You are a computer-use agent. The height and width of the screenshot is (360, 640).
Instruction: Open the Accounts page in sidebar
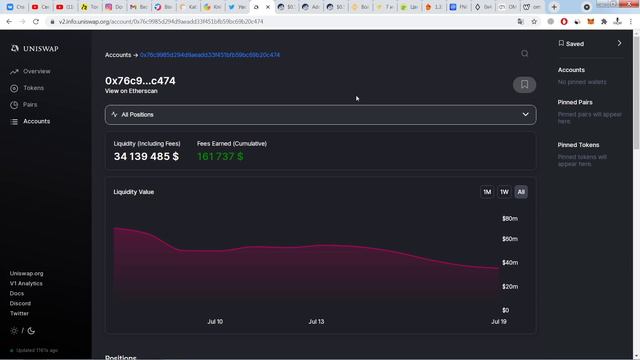point(37,122)
